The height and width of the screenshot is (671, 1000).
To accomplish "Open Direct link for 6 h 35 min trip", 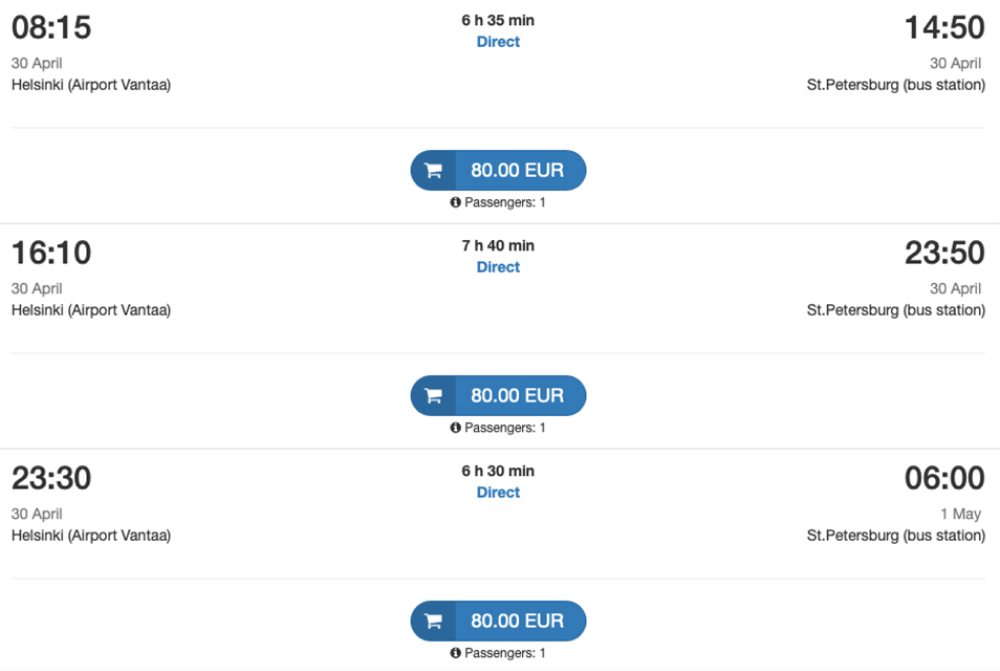I will click(498, 41).
